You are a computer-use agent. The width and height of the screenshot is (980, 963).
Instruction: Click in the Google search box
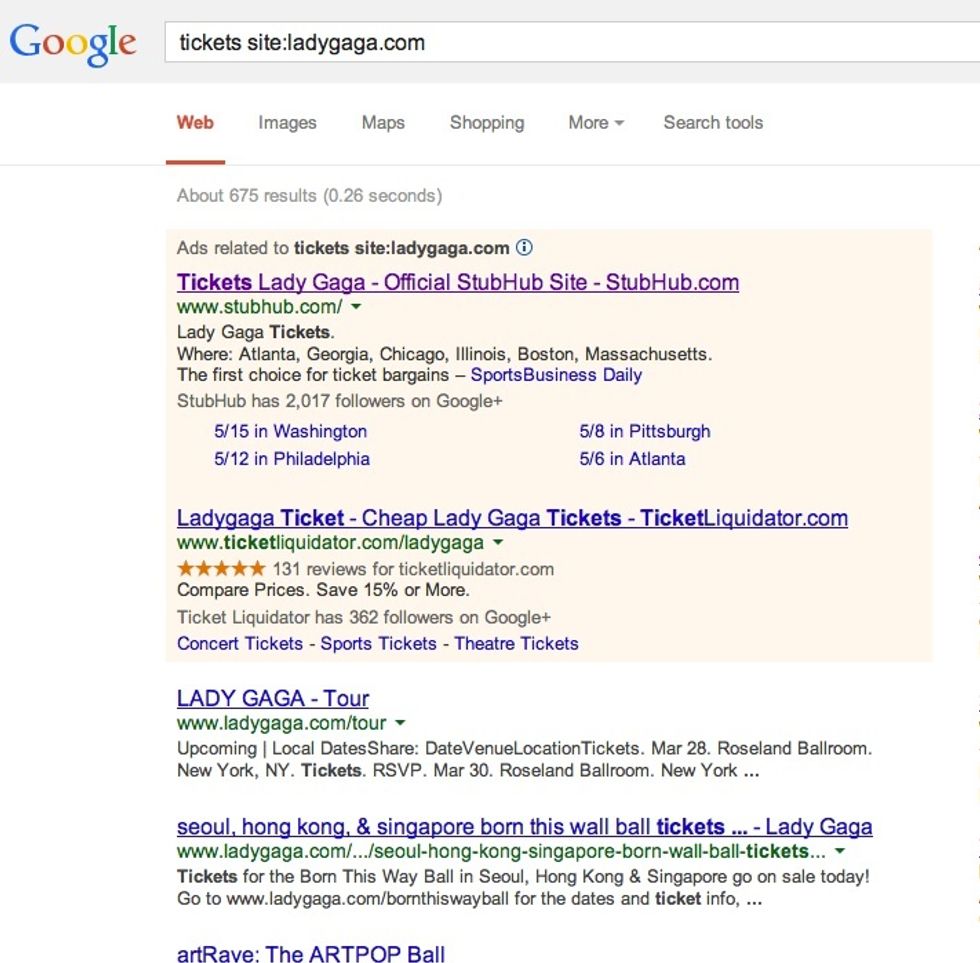click(570, 43)
